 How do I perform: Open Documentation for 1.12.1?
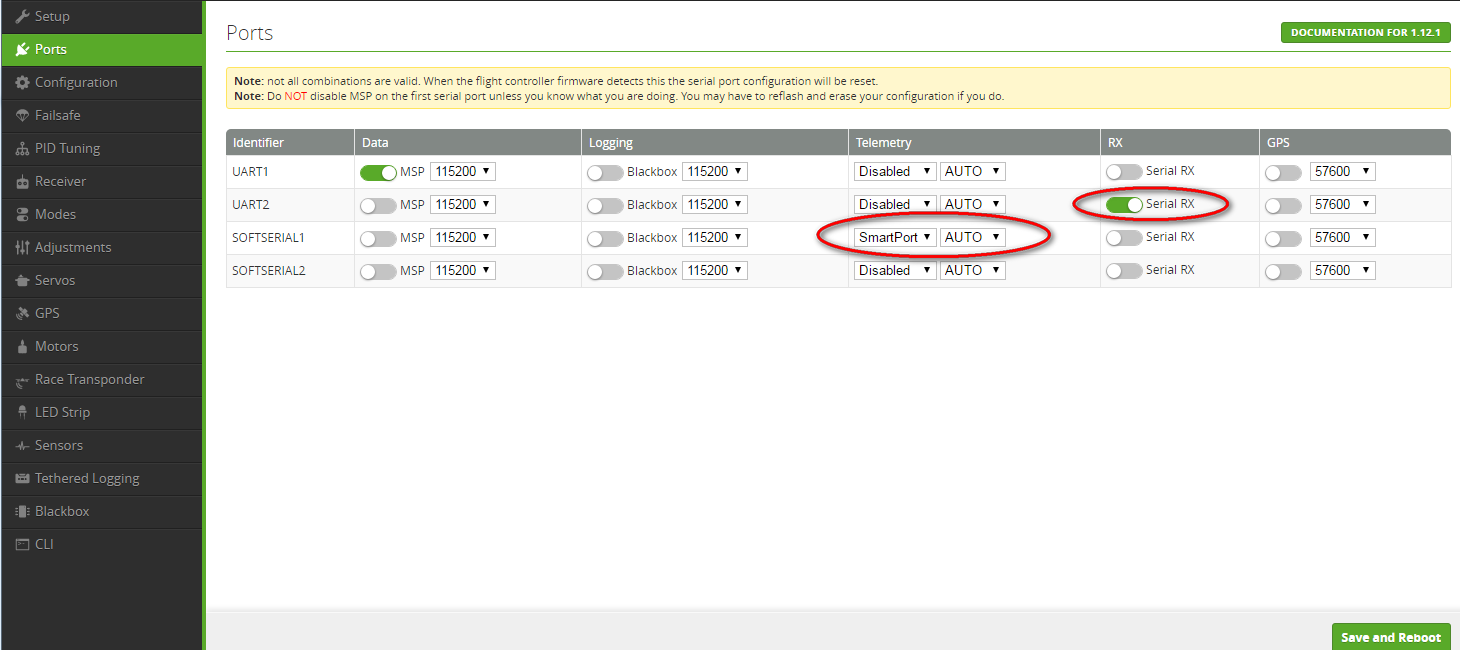(1365, 33)
